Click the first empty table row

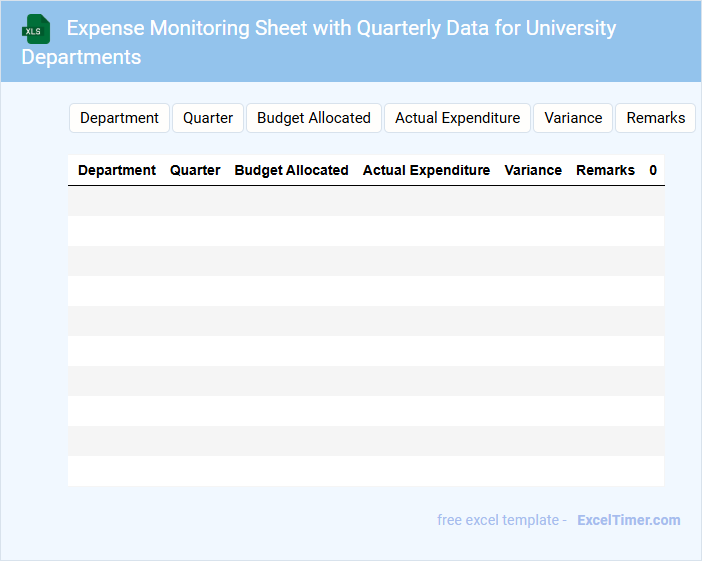click(366, 201)
